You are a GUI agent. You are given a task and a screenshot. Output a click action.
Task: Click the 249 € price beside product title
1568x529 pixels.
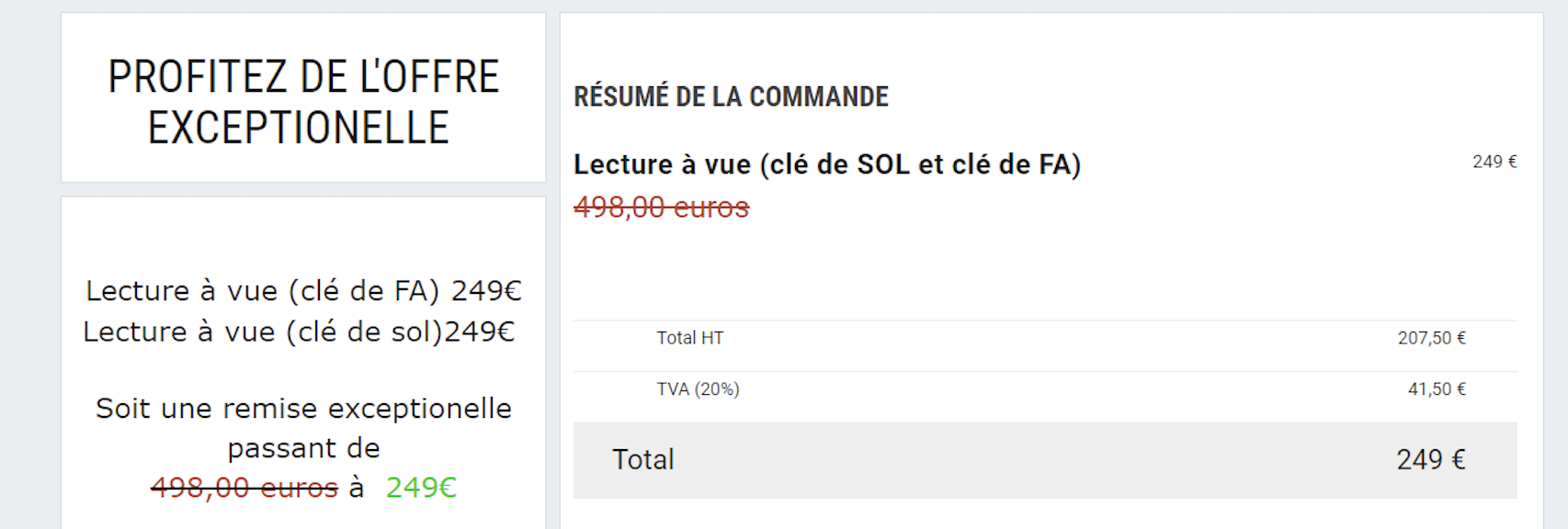[1494, 162]
